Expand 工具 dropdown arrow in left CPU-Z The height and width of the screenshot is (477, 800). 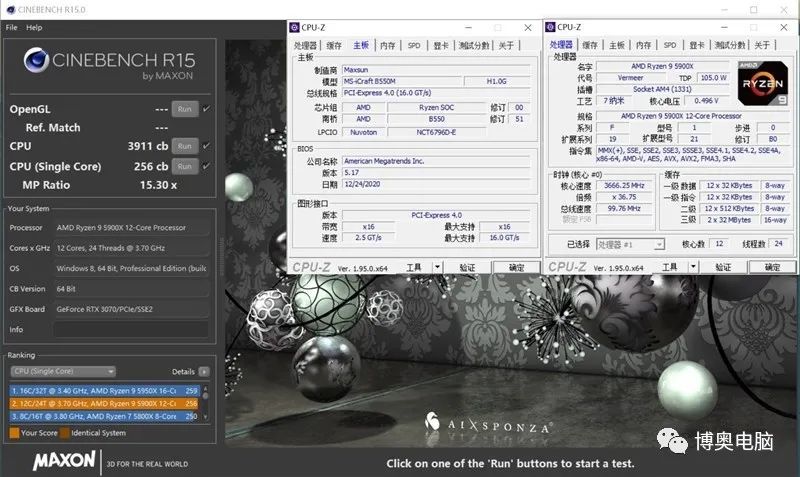[437, 267]
